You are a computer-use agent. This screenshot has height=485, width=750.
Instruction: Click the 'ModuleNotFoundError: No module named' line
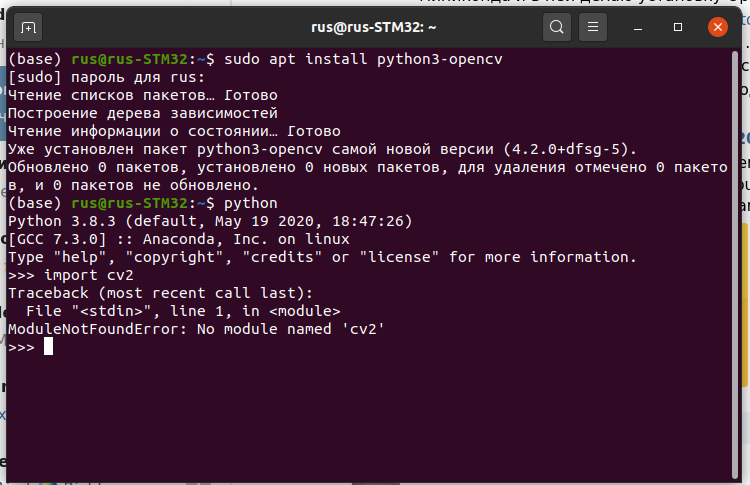tap(196, 329)
